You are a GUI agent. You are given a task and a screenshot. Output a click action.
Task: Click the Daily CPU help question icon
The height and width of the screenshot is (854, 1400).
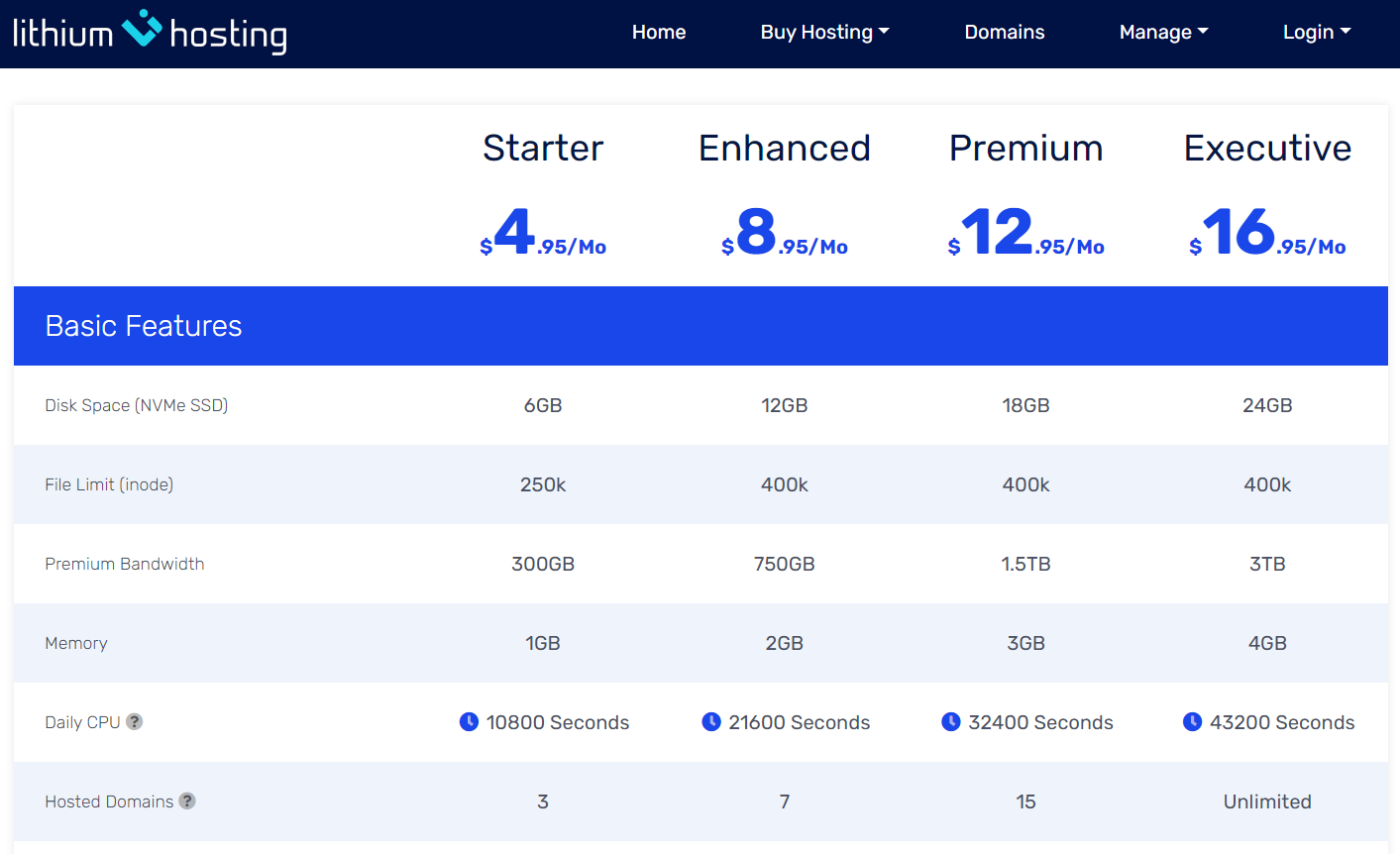tap(135, 721)
